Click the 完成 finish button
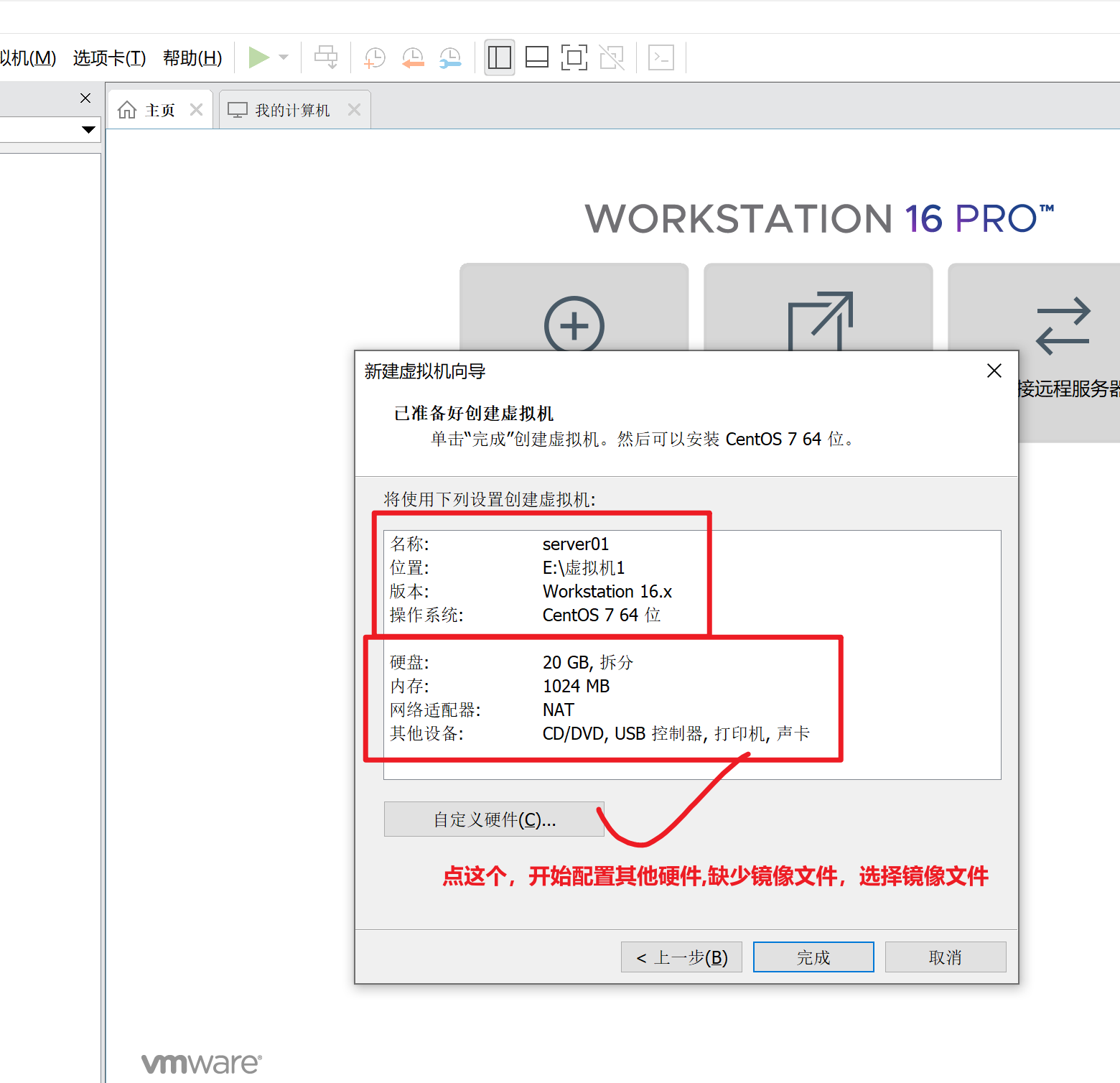This screenshot has height=1083, width=1120. pos(813,957)
